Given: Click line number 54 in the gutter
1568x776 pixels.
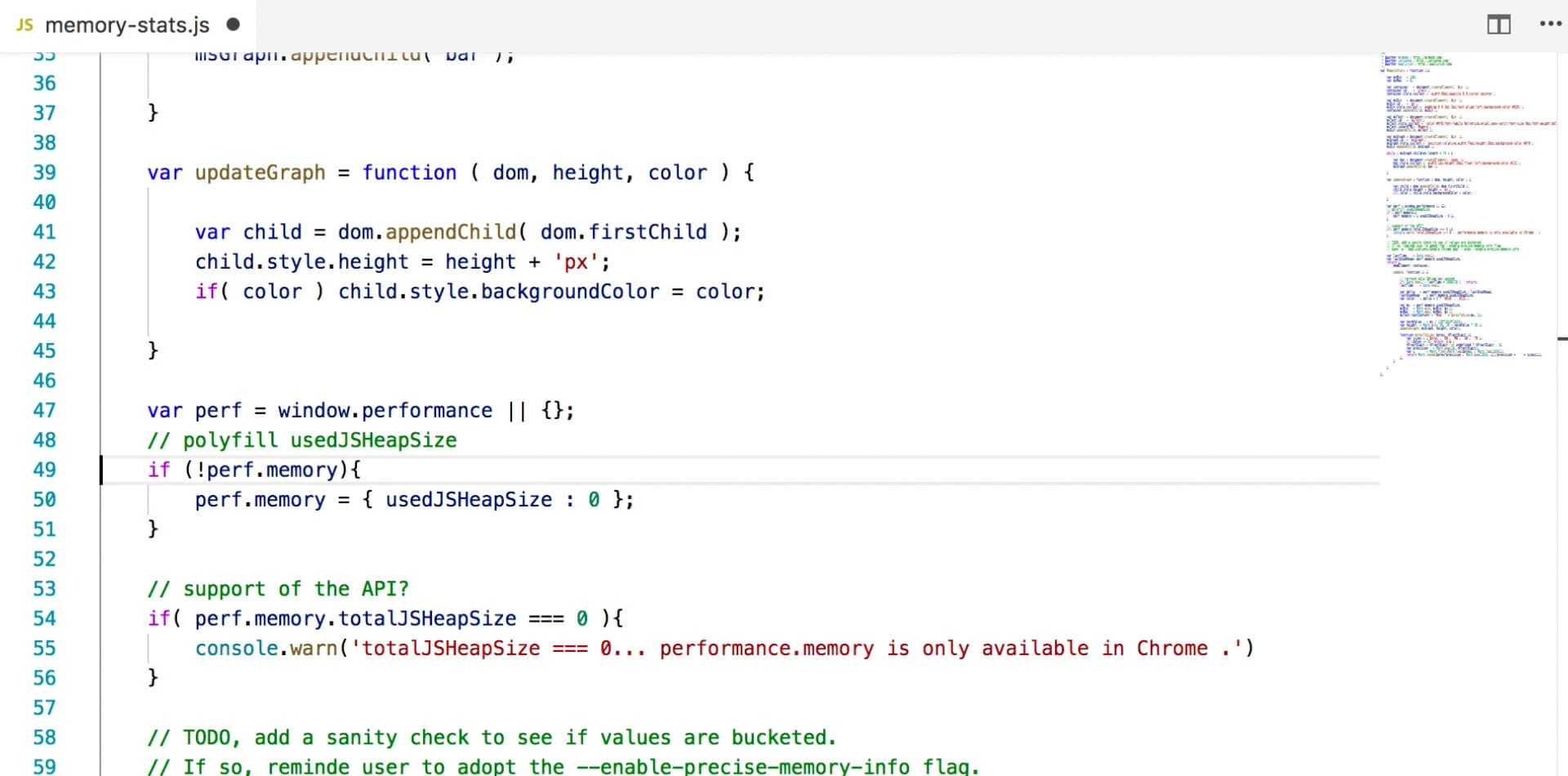Looking at the screenshot, I should point(45,618).
